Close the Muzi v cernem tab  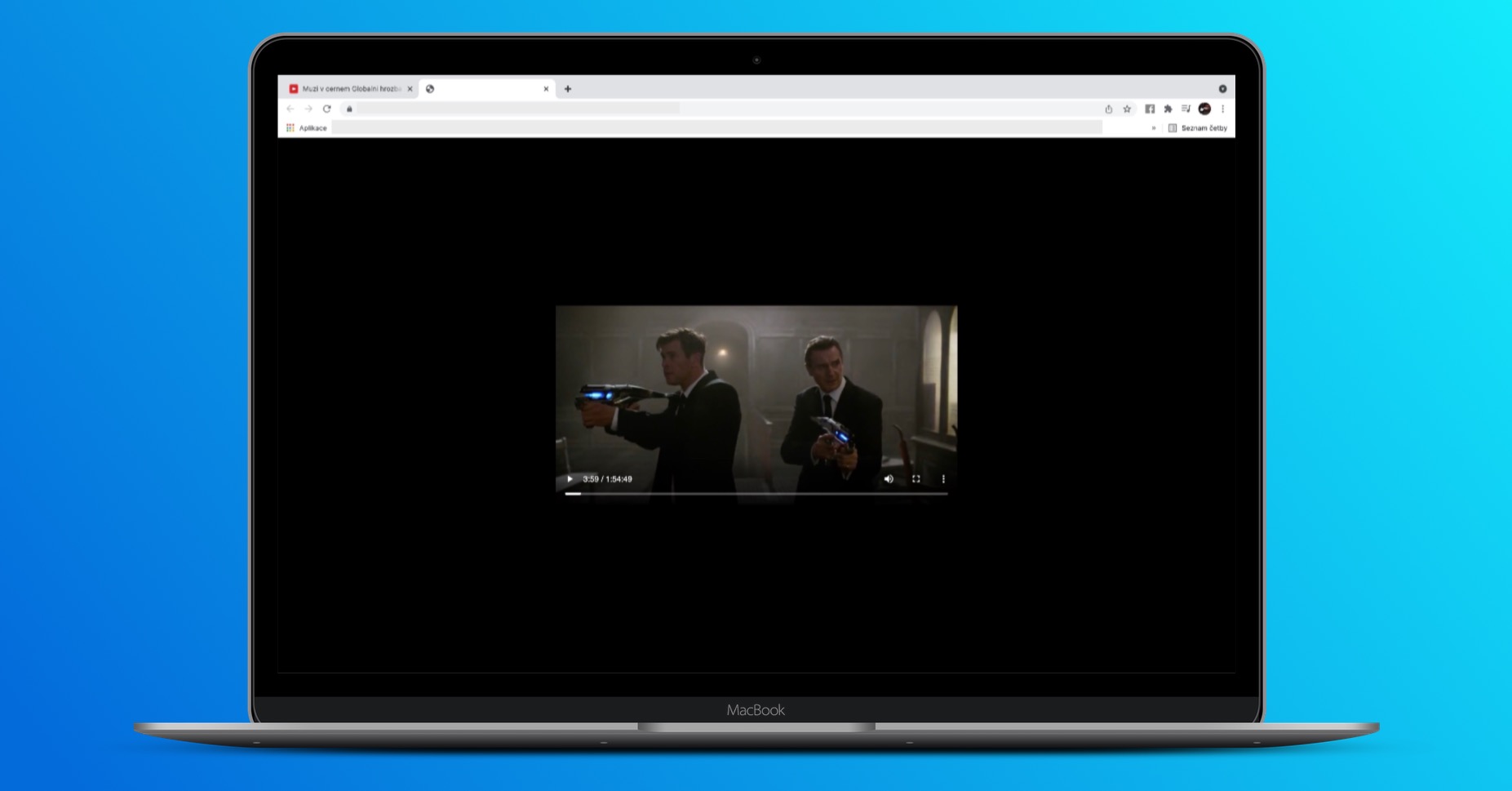coord(410,89)
